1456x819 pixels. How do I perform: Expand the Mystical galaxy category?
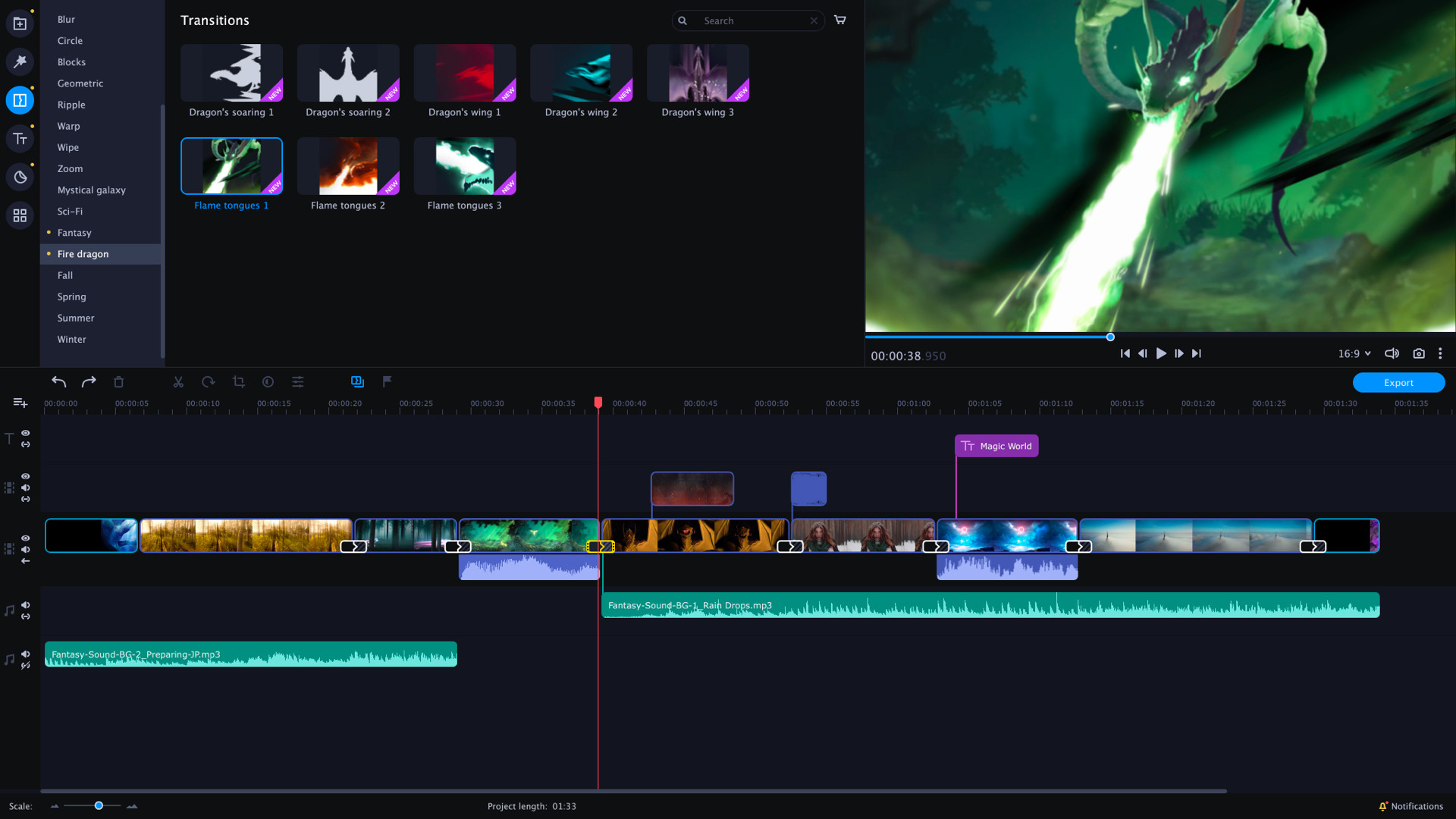tap(91, 189)
